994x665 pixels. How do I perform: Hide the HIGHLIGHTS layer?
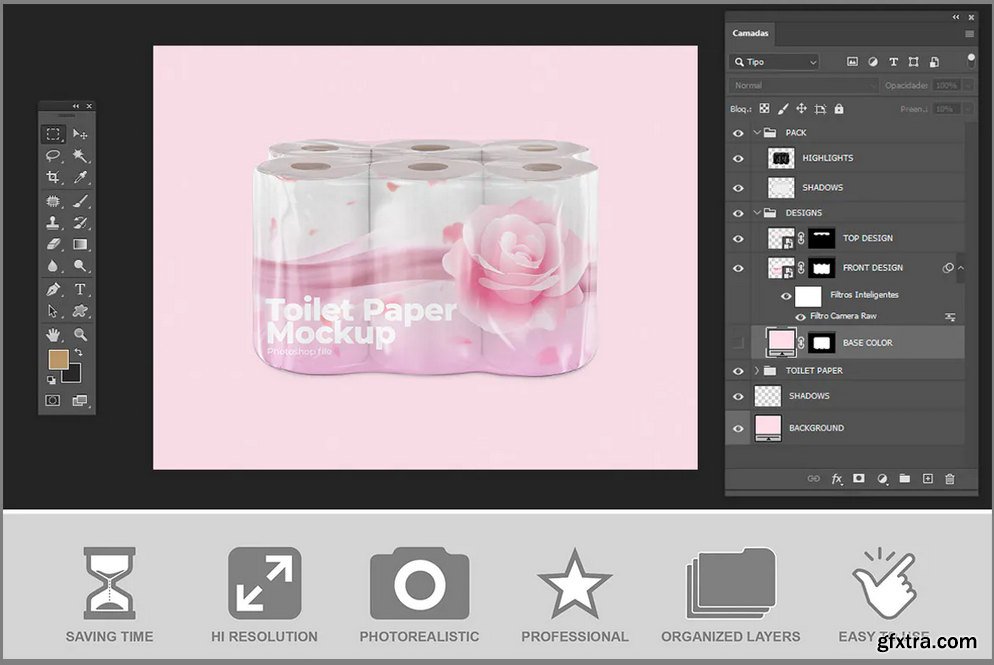coord(739,158)
